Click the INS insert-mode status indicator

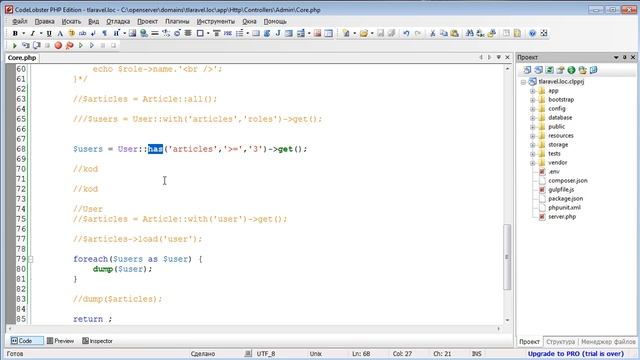click(x=476, y=354)
